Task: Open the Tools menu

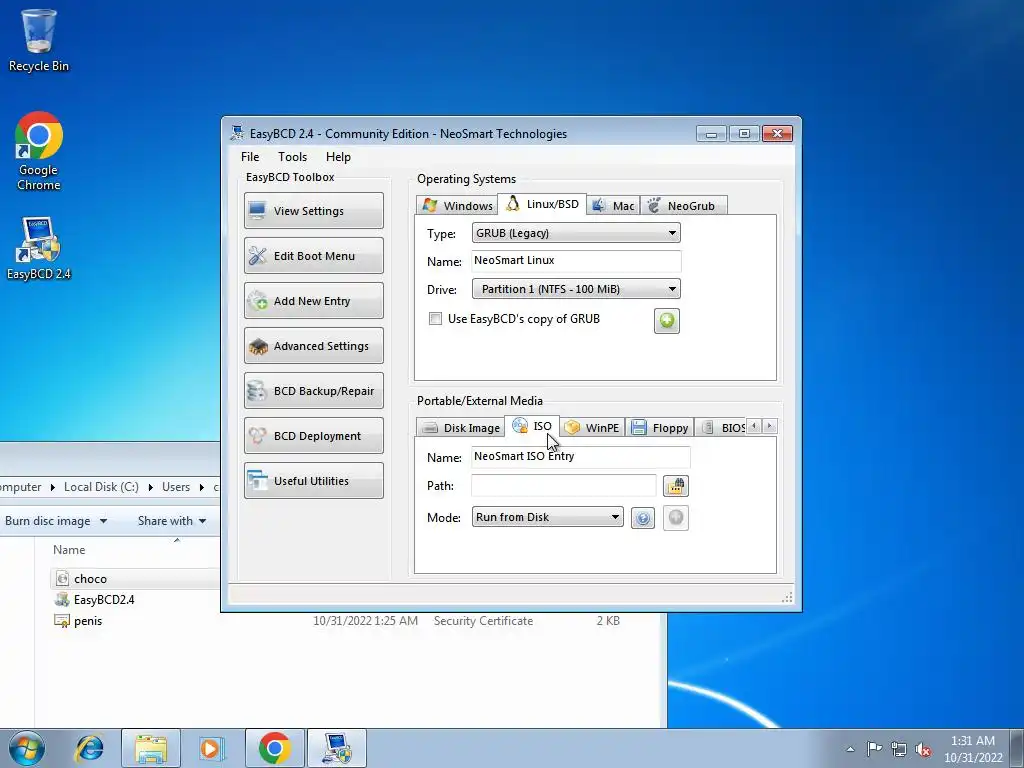Action: [x=292, y=157]
